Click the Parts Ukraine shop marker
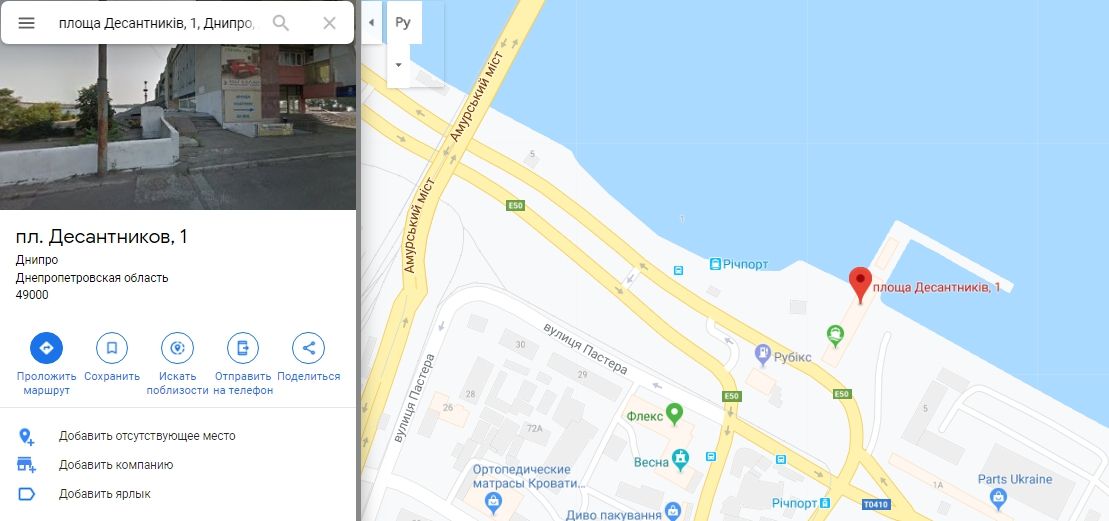Screen dimensions: 1109x521 point(998,499)
